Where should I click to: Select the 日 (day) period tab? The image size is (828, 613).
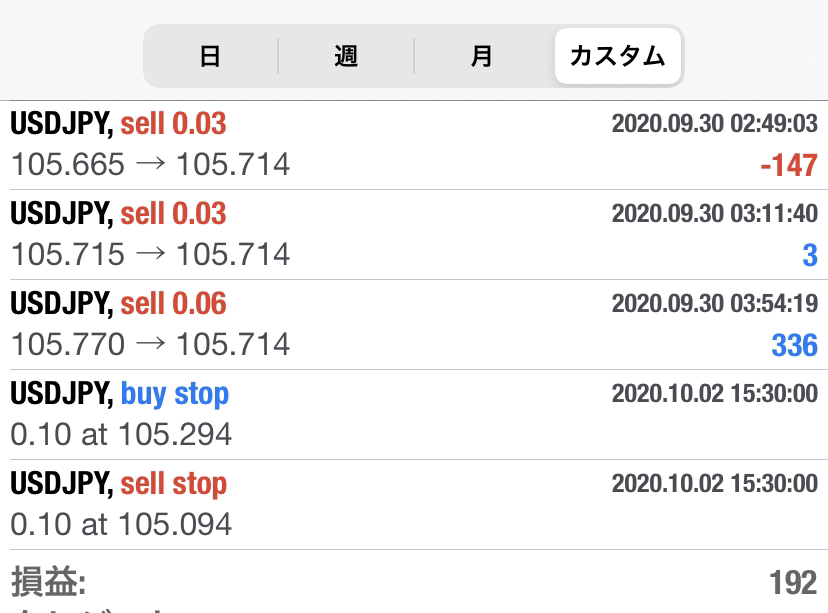pos(210,56)
